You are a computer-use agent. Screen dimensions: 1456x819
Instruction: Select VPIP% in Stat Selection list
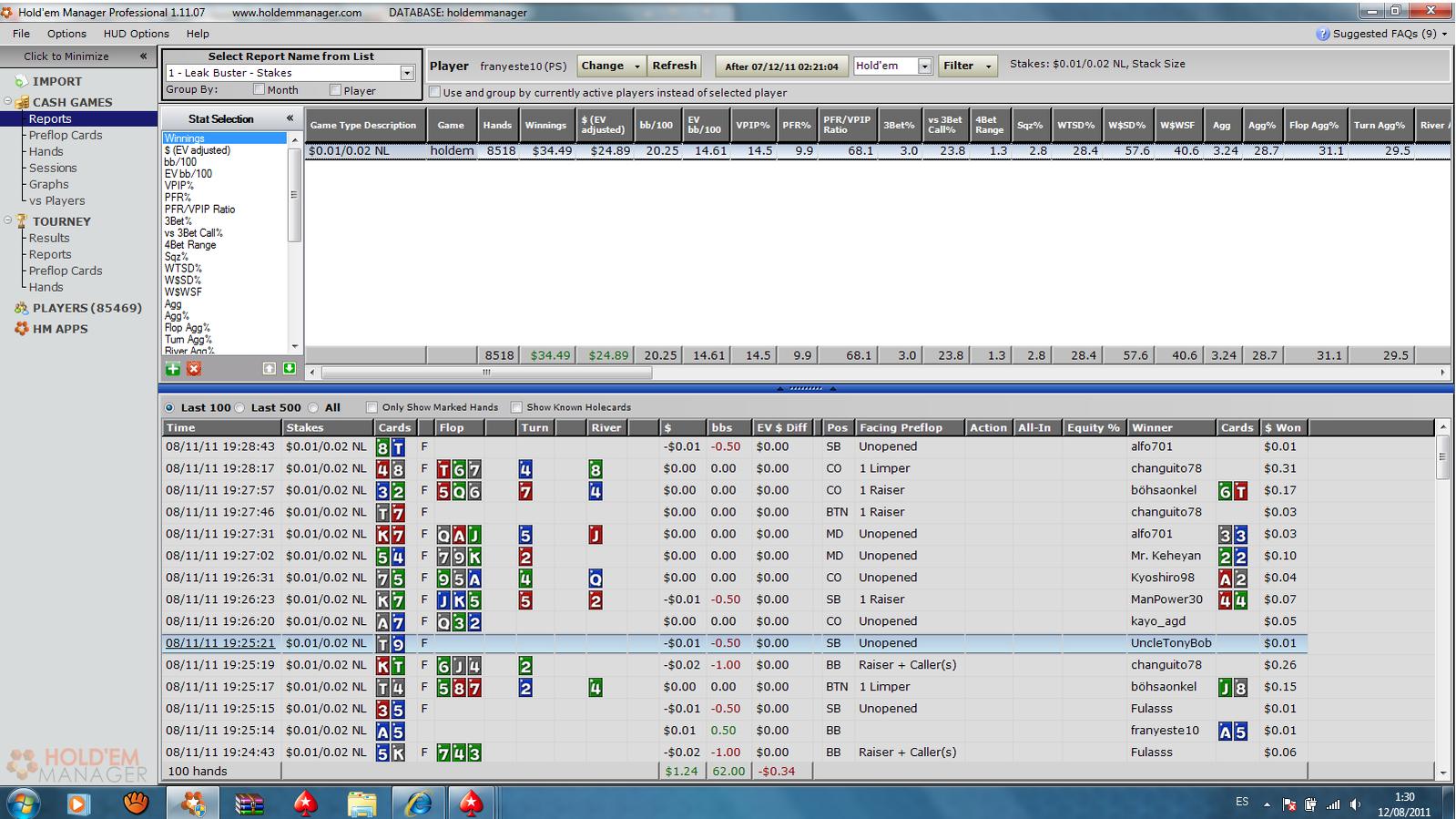(x=178, y=186)
